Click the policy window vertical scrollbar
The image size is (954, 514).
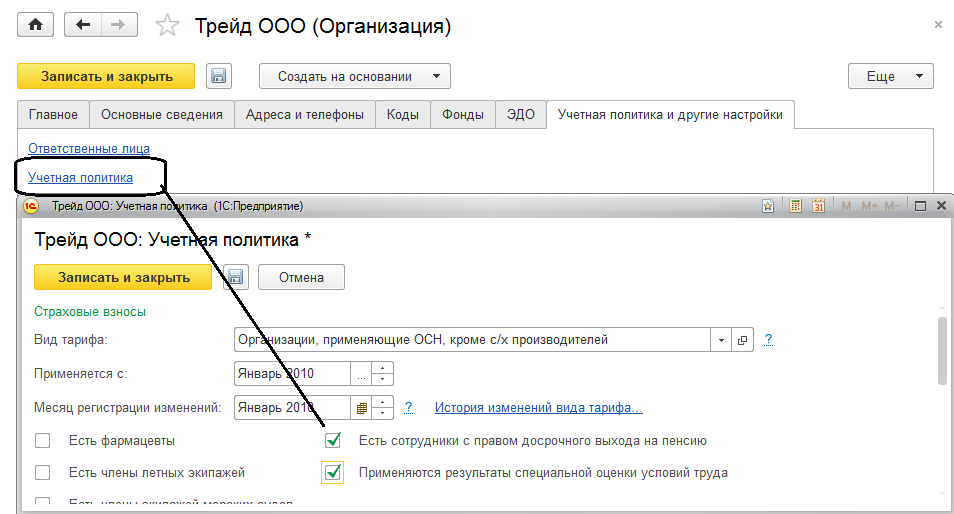(942, 350)
